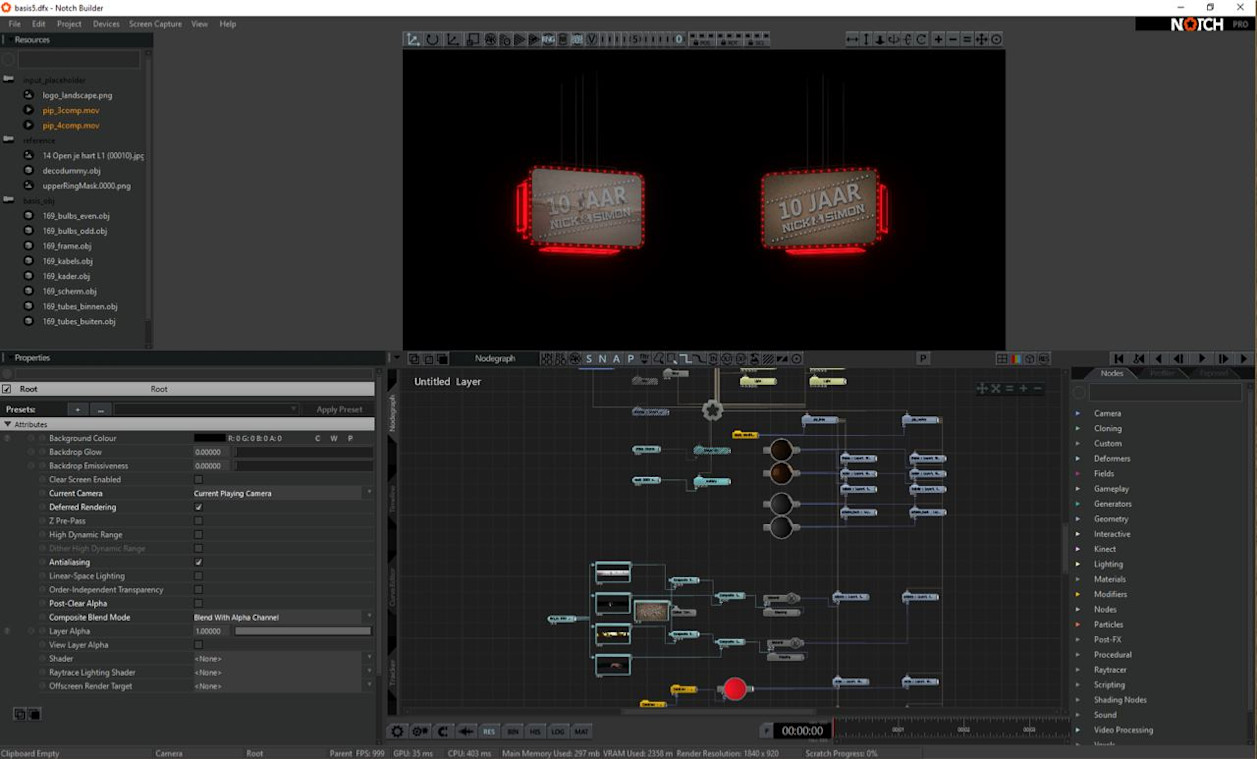Click the rotate icon in viewport toolbar
This screenshot has width=1257, height=759.
[x=432, y=39]
